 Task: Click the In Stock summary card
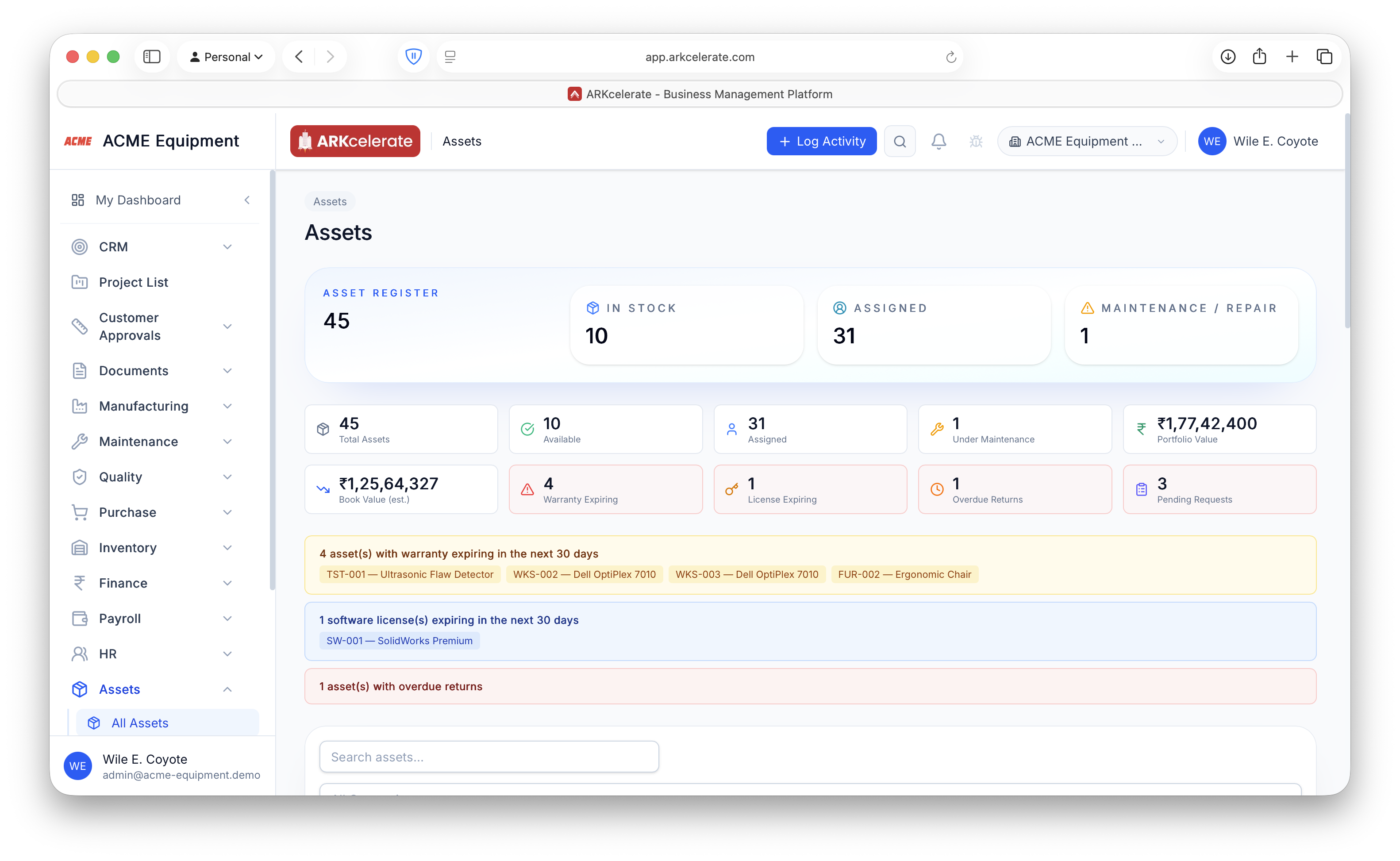pyautogui.click(x=687, y=325)
